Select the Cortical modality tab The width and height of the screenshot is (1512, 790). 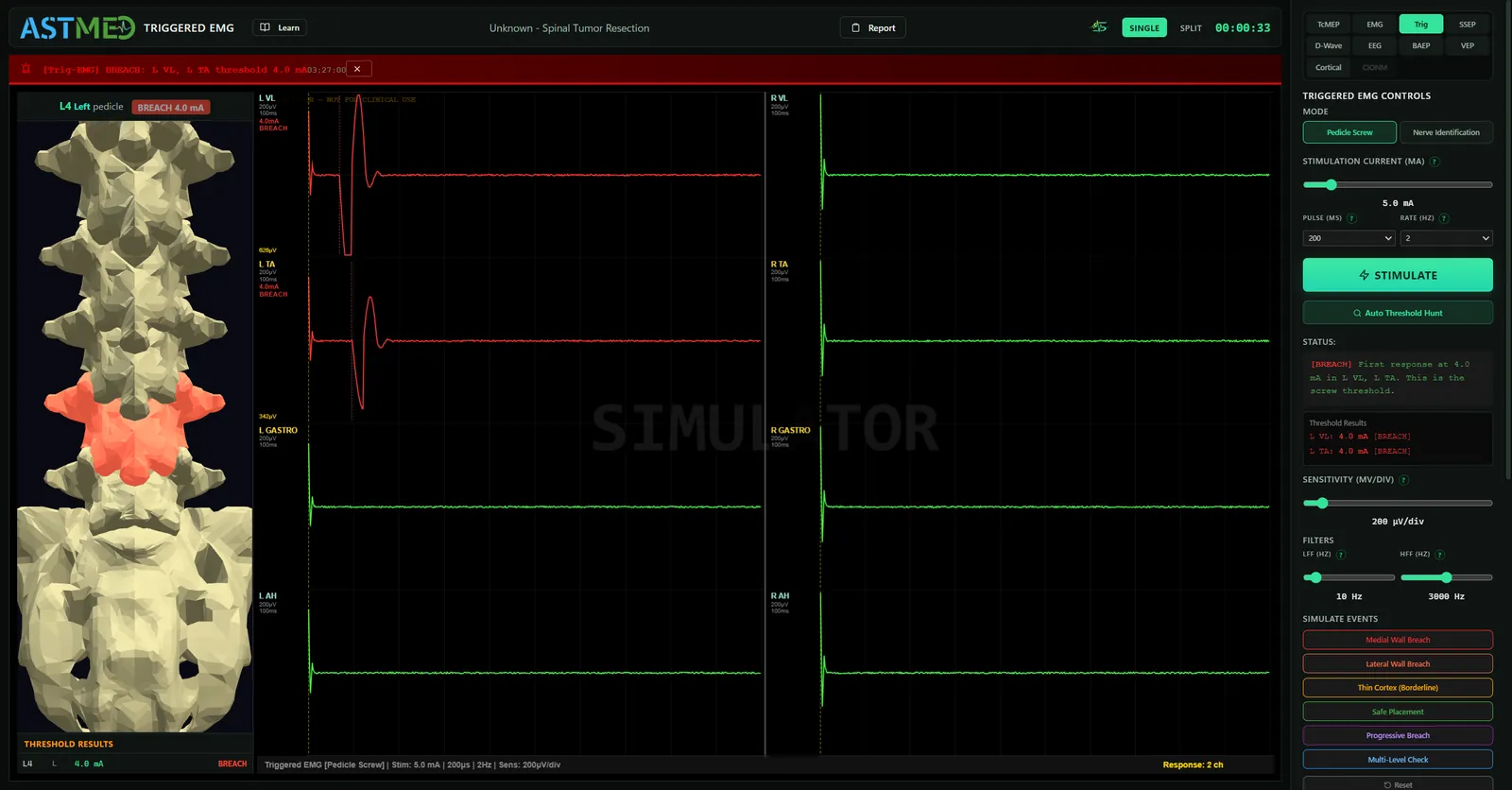coord(1329,67)
